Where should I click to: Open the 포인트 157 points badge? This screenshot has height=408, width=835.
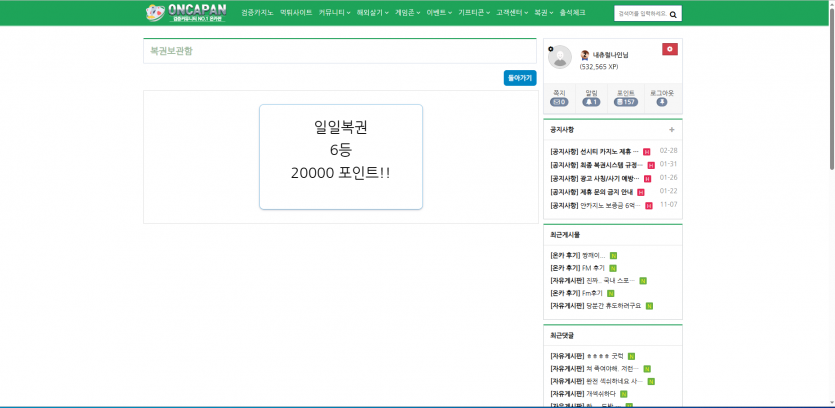click(x=626, y=102)
